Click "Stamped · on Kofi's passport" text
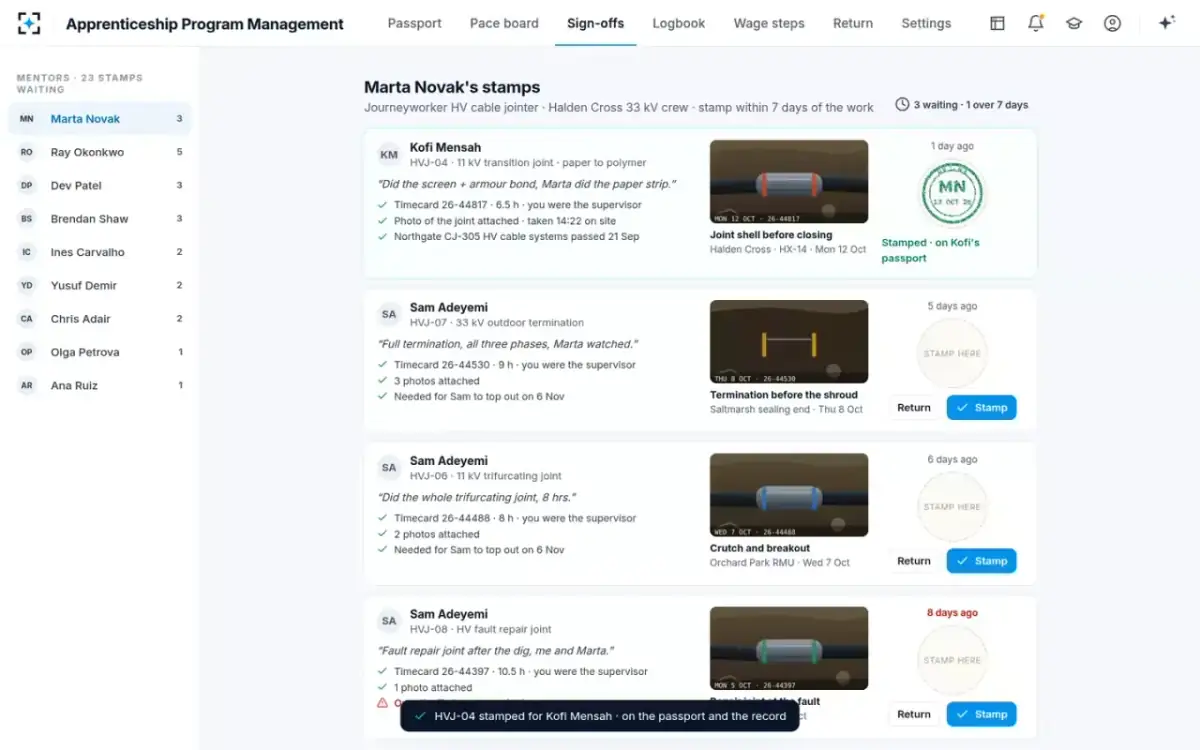 (x=930, y=250)
